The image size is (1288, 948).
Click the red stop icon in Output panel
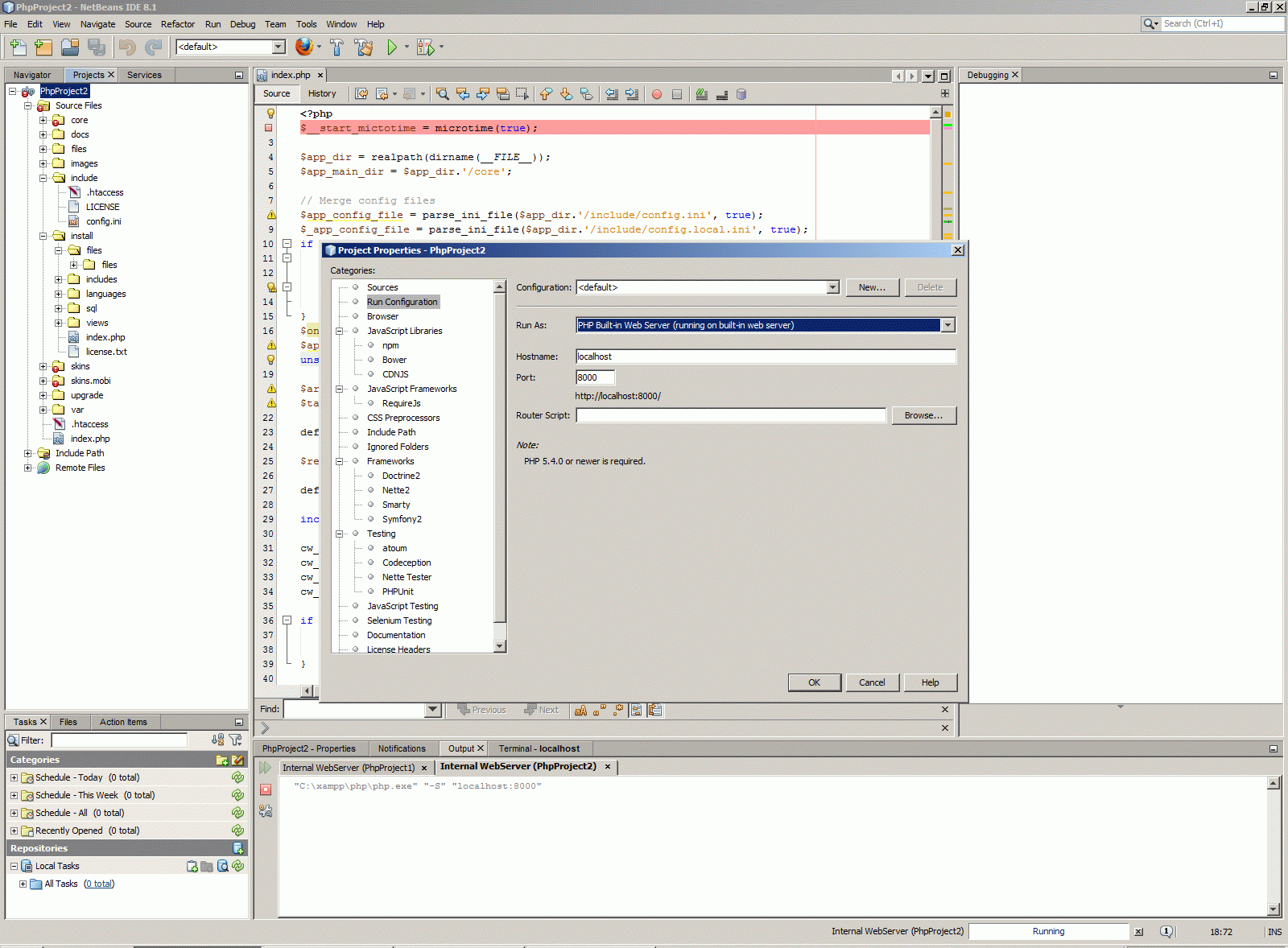coord(266,789)
